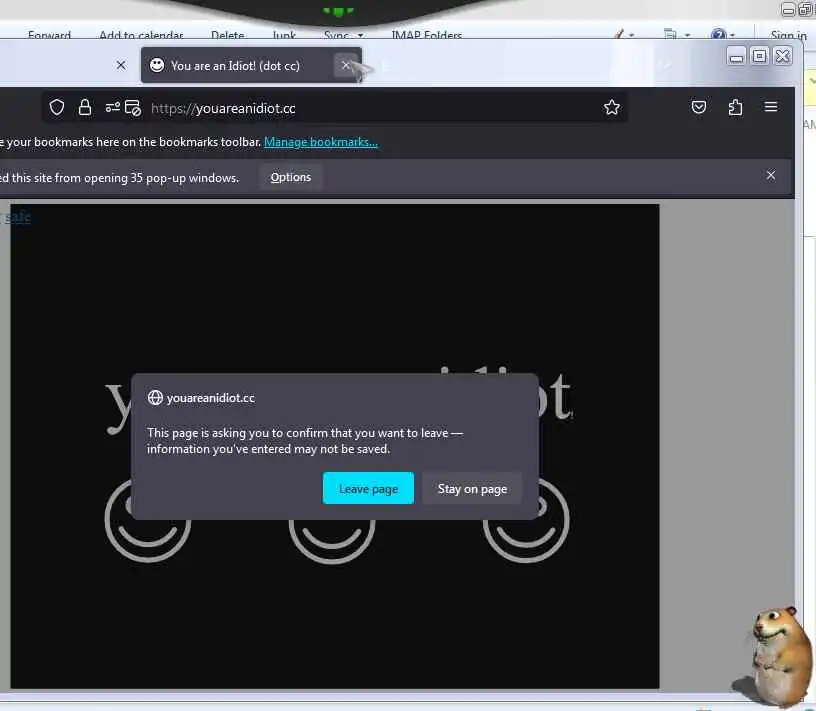Open the site permissions icon in address bar
The height and width of the screenshot is (711, 816).
tap(112, 108)
